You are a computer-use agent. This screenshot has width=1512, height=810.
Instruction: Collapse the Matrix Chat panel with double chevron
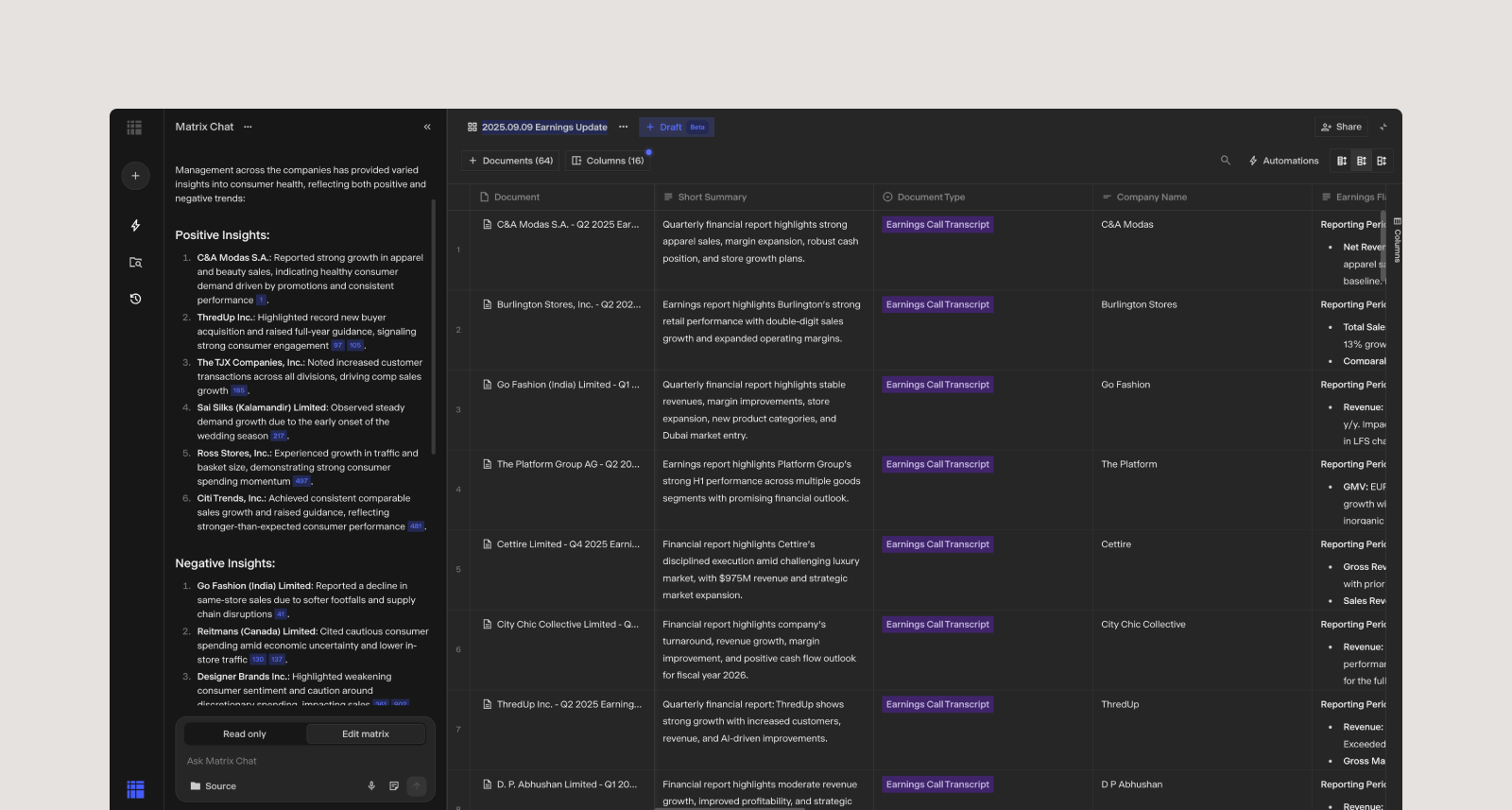[x=427, y=127]
